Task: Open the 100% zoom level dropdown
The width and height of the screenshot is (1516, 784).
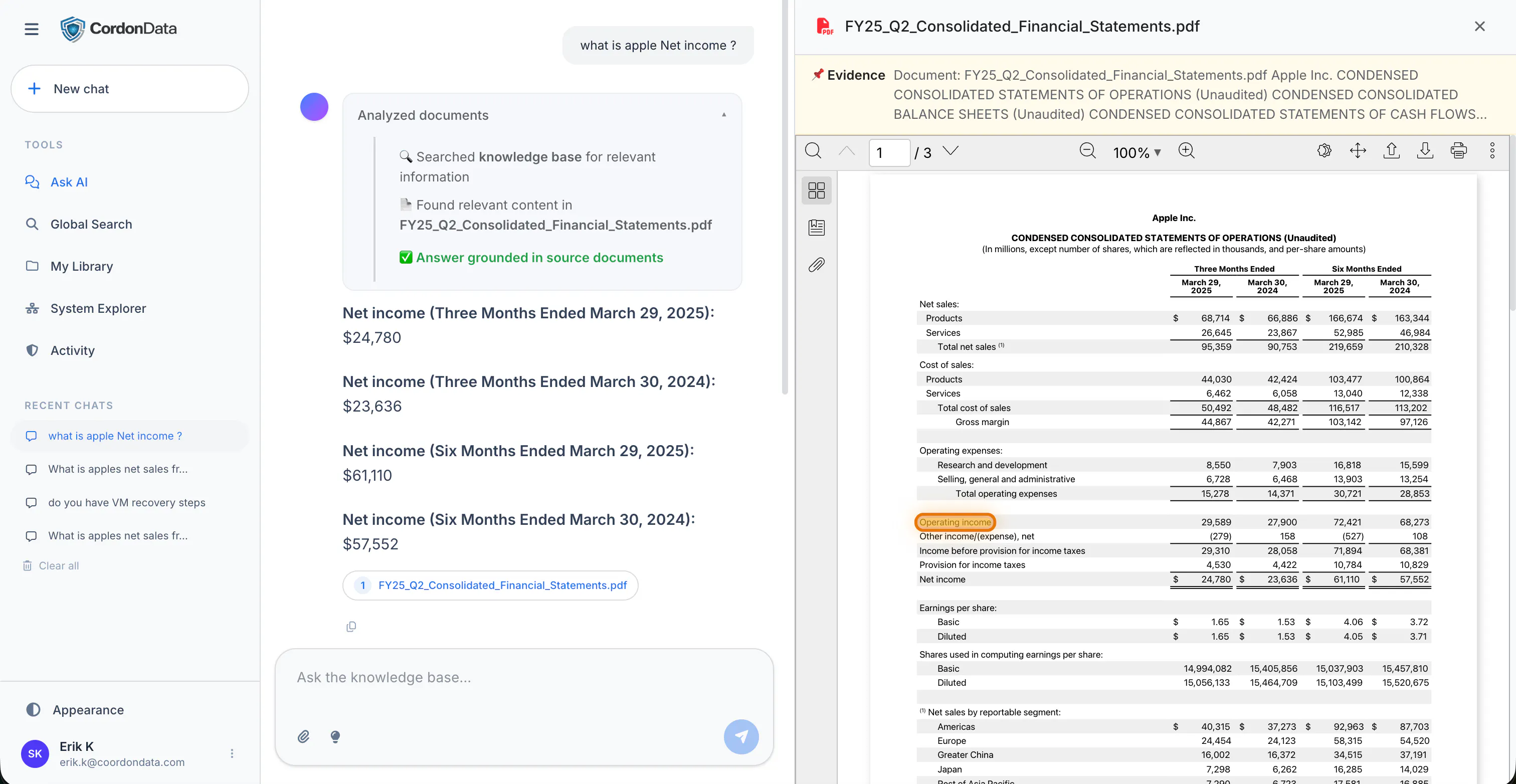Action: click(1136, 152)
